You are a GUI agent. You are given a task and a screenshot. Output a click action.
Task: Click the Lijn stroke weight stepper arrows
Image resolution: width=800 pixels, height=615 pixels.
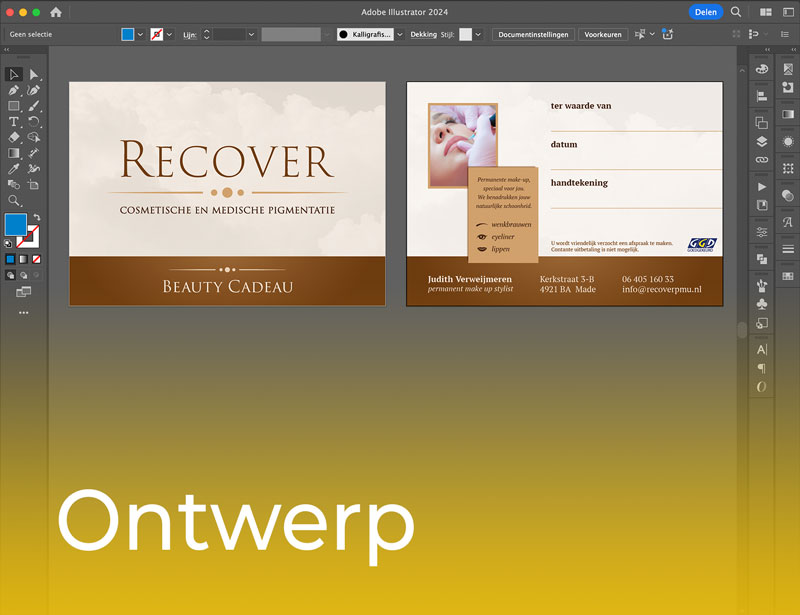[x=207, y=34]
